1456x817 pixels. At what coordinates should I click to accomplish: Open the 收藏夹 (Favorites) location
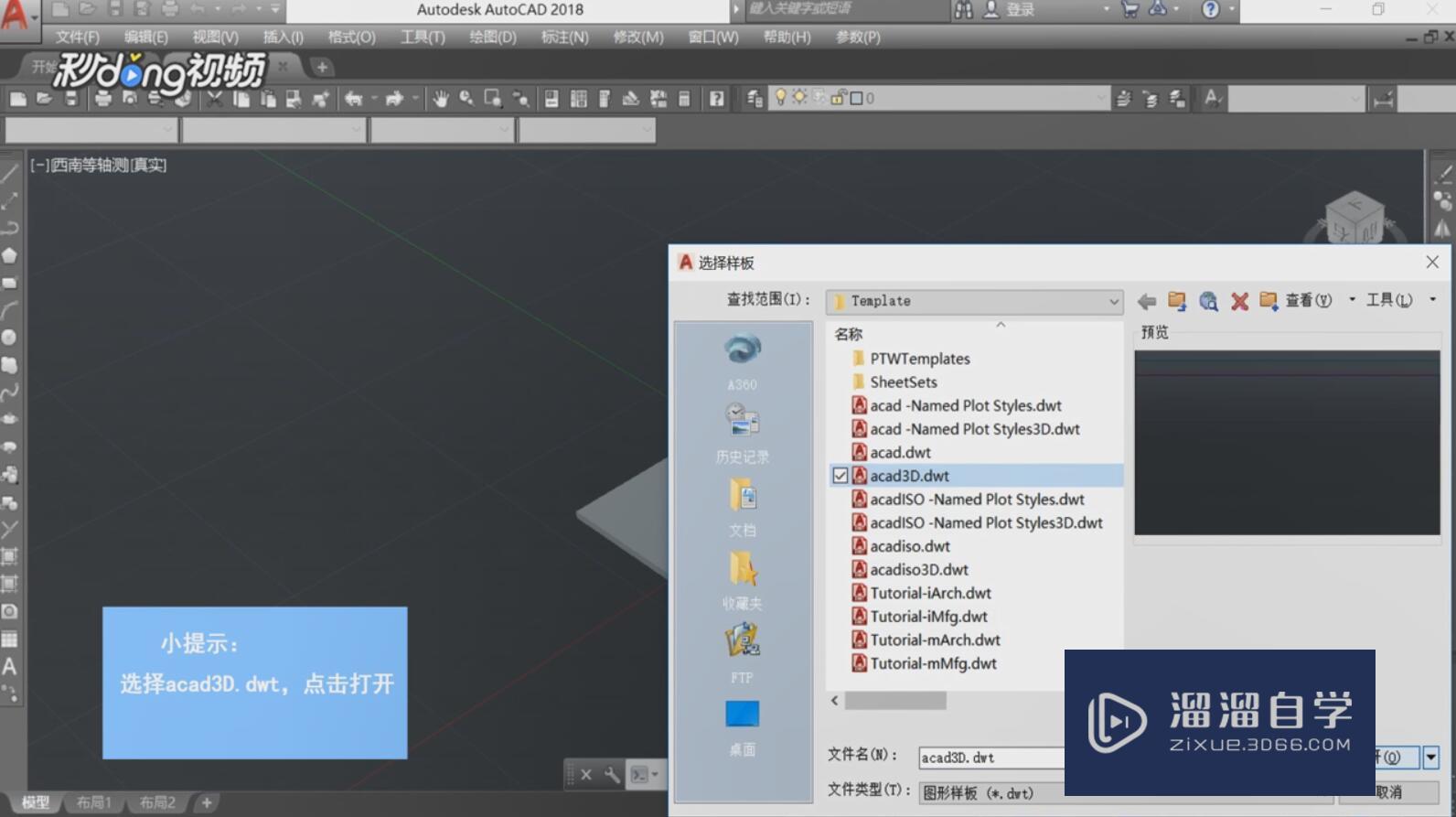click(x=742, y=580)
